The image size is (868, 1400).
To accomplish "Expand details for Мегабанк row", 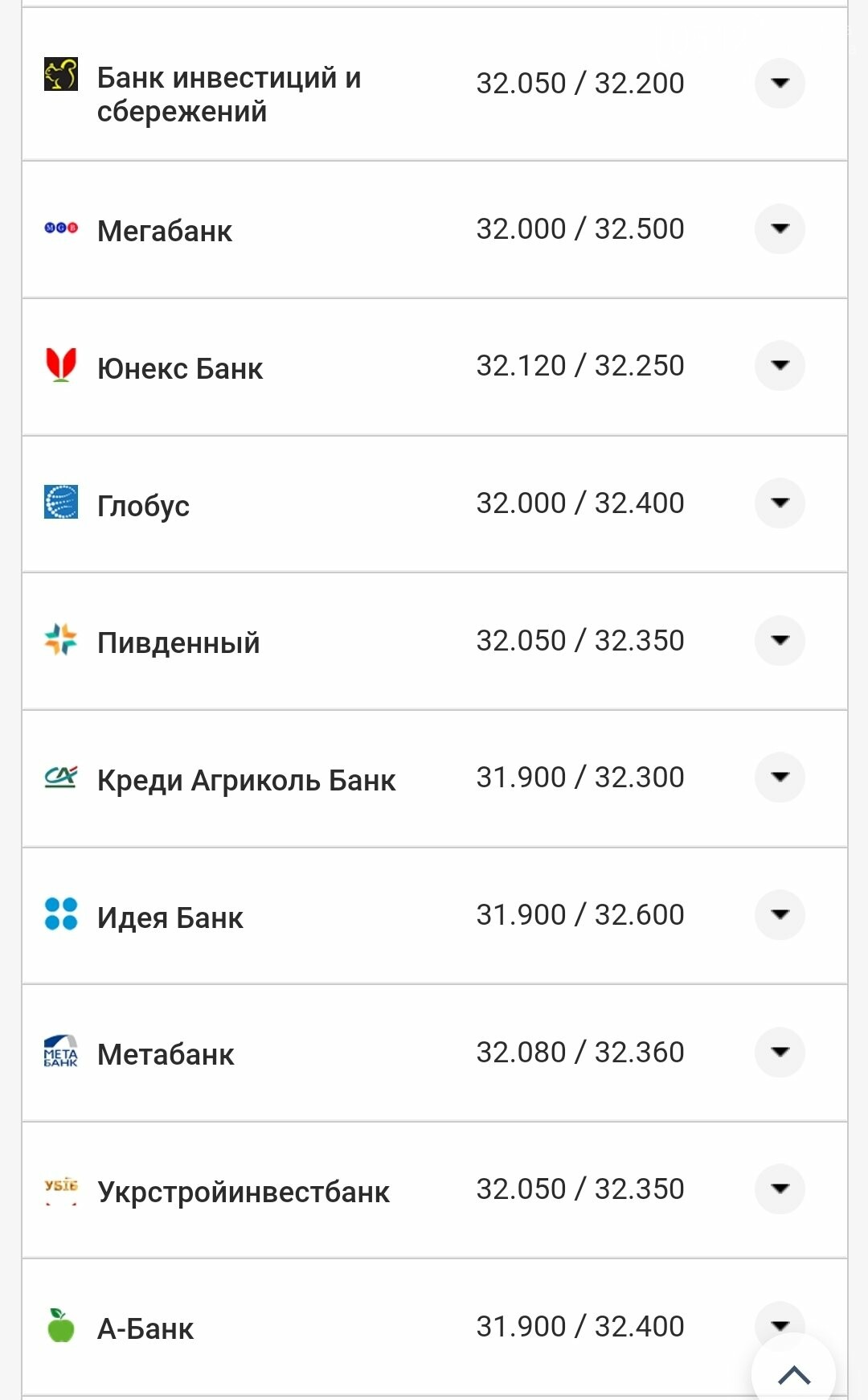I will [780, 228].
